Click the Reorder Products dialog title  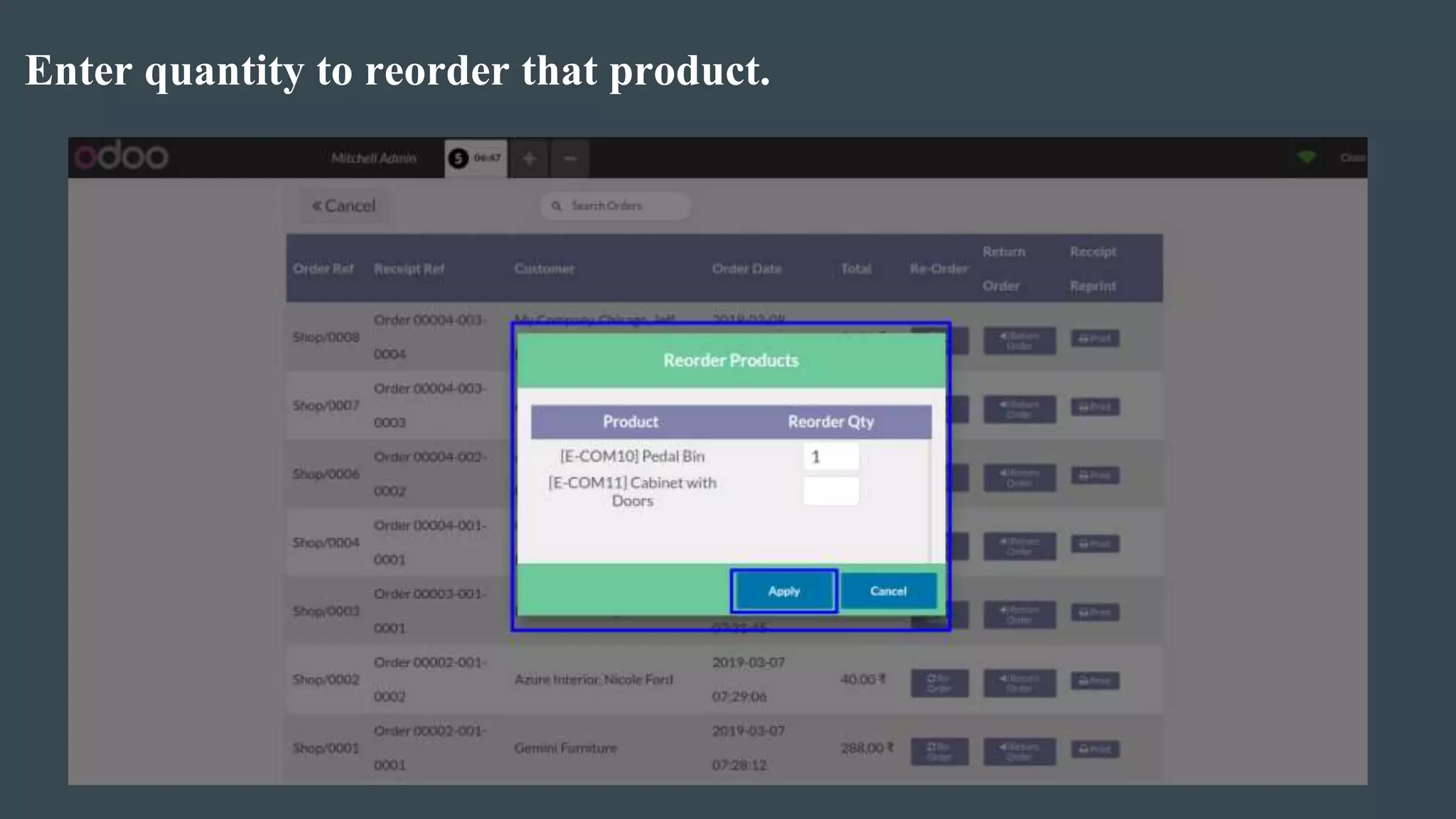pos(731,360)
